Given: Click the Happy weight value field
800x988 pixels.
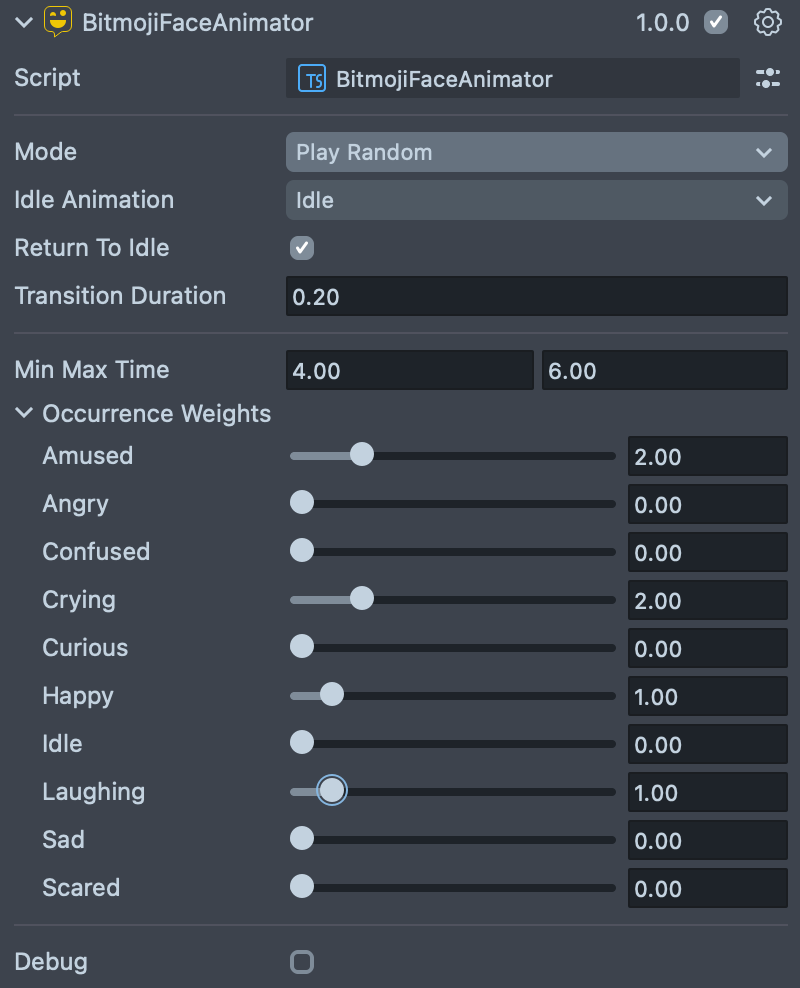Looking at the screenshot, I should (x=707, y=696).
